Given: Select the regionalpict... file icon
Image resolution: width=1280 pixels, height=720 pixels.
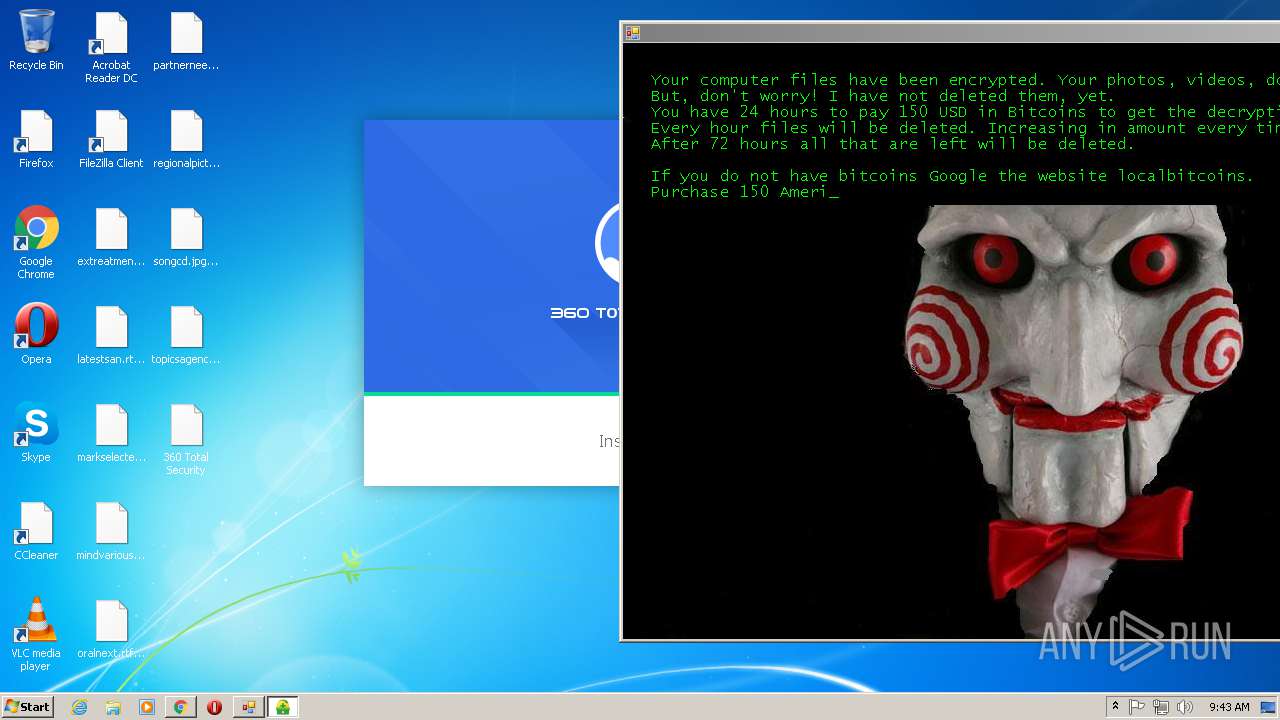Looking at the screenshot, I should pos(186,139).
